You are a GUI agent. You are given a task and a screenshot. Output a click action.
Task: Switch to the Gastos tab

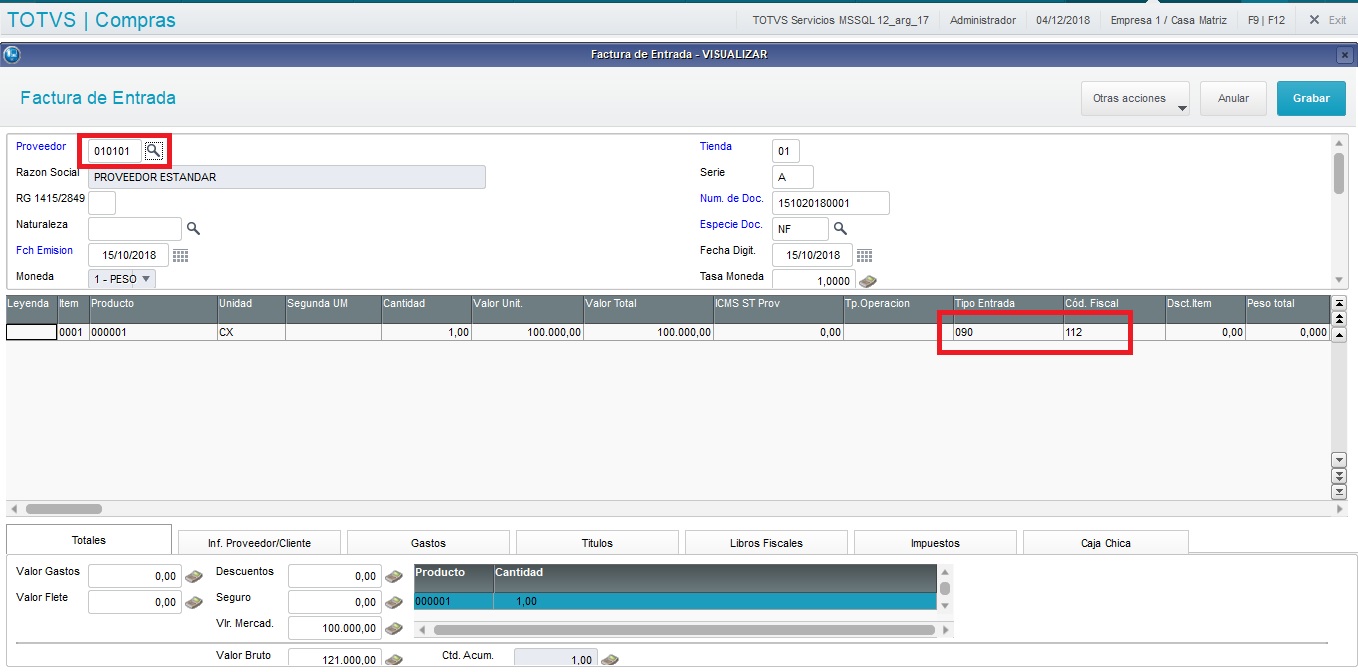pyautogui.click(x=429, y=543)
